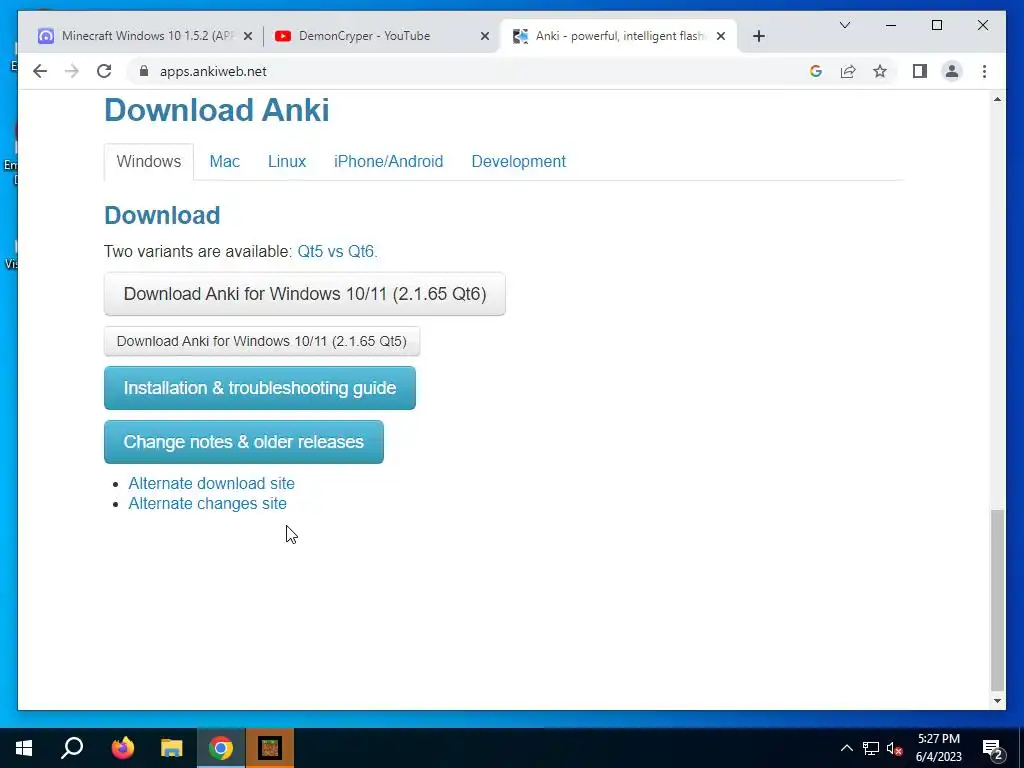View site security lock information

144,71
